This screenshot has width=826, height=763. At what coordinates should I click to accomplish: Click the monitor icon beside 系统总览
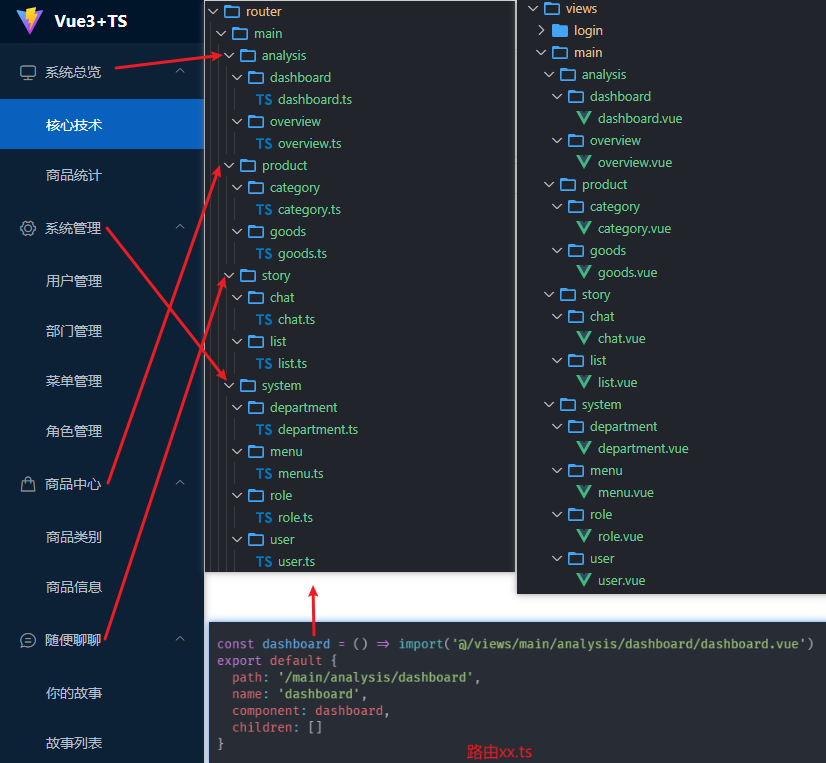pyautogui.click(x=28, y=72)
